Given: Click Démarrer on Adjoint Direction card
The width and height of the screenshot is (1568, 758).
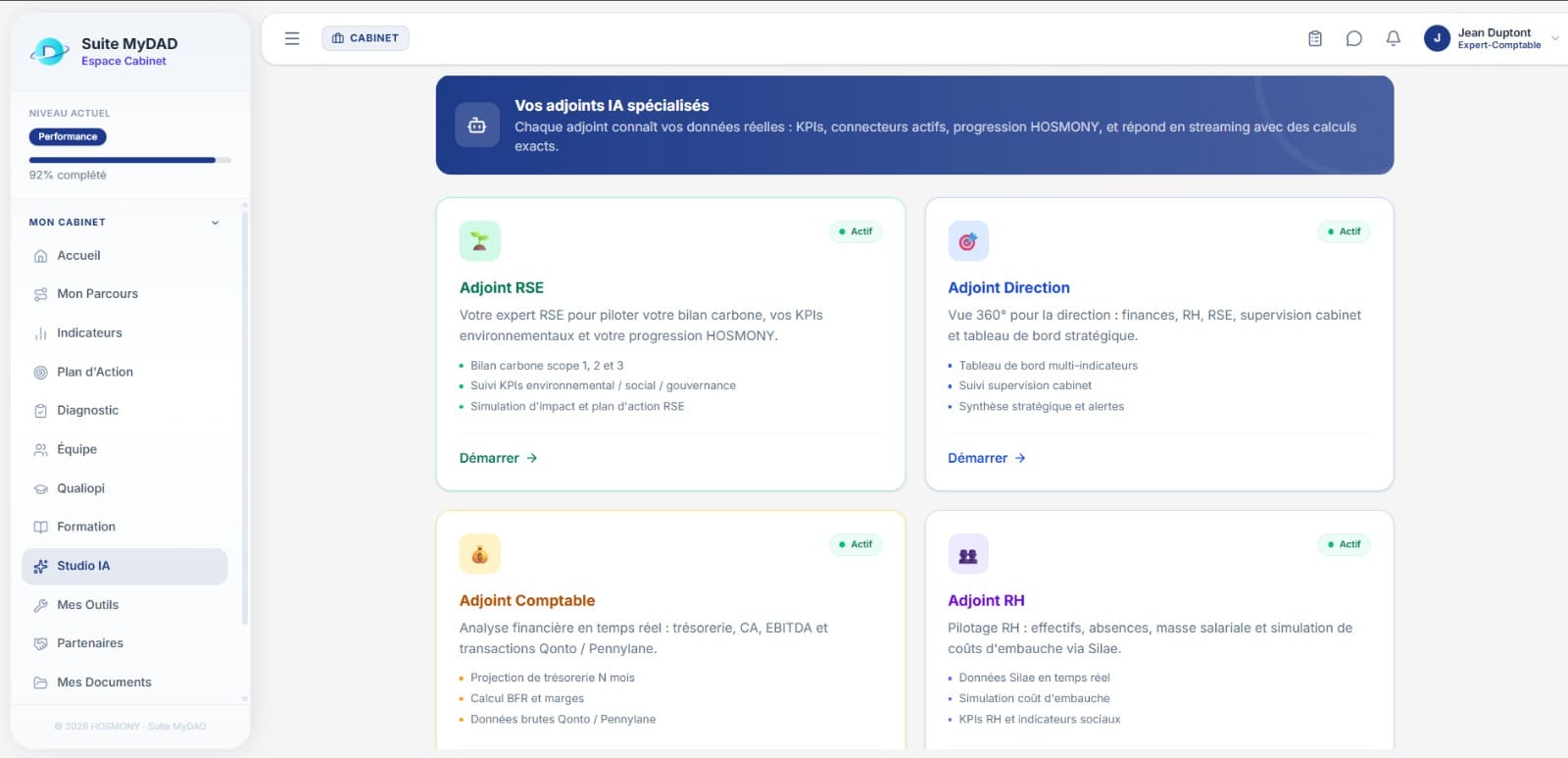Looking at the screenshot, I should pos(987,458).
